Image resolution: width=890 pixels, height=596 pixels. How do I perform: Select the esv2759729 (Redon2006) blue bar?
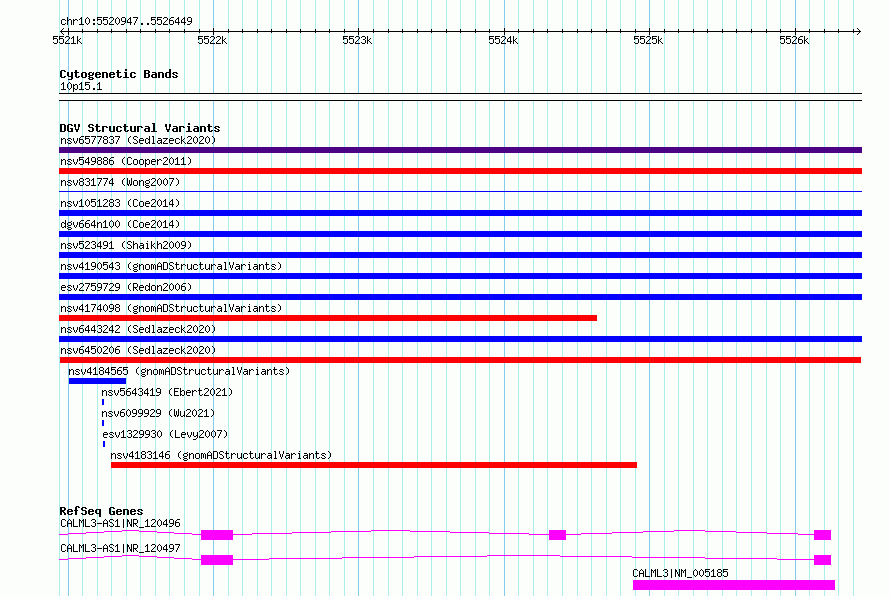pyautogui.click(x=460, y=297)
